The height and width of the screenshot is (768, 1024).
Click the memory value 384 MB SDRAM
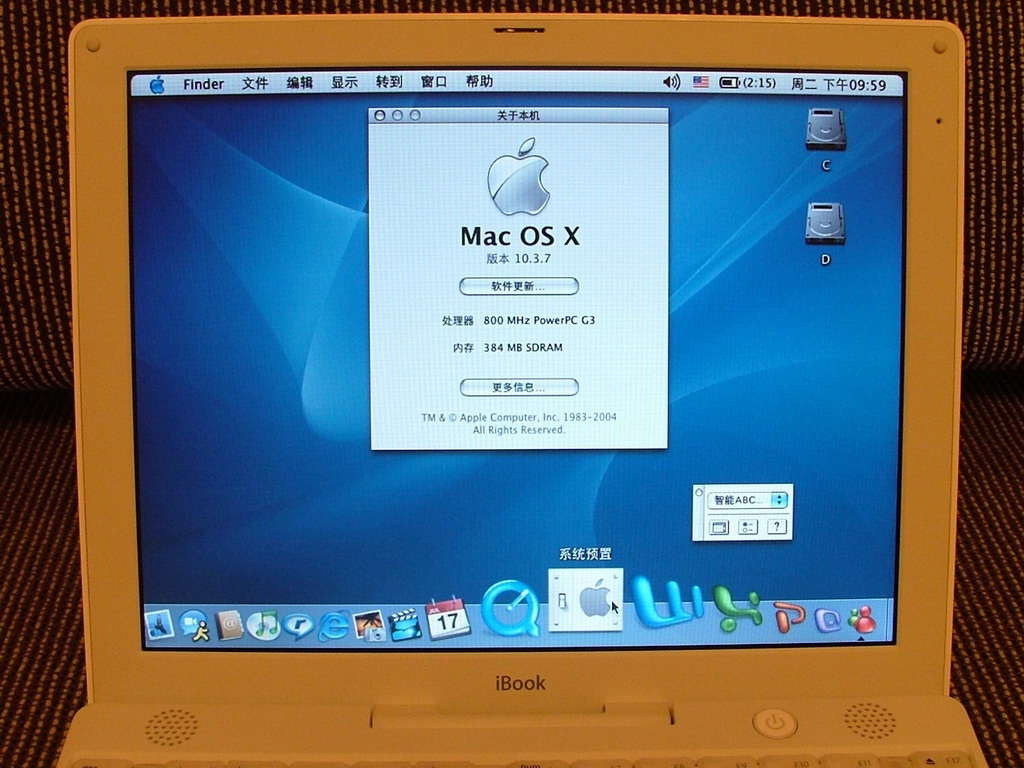click(x=523, y=347)
